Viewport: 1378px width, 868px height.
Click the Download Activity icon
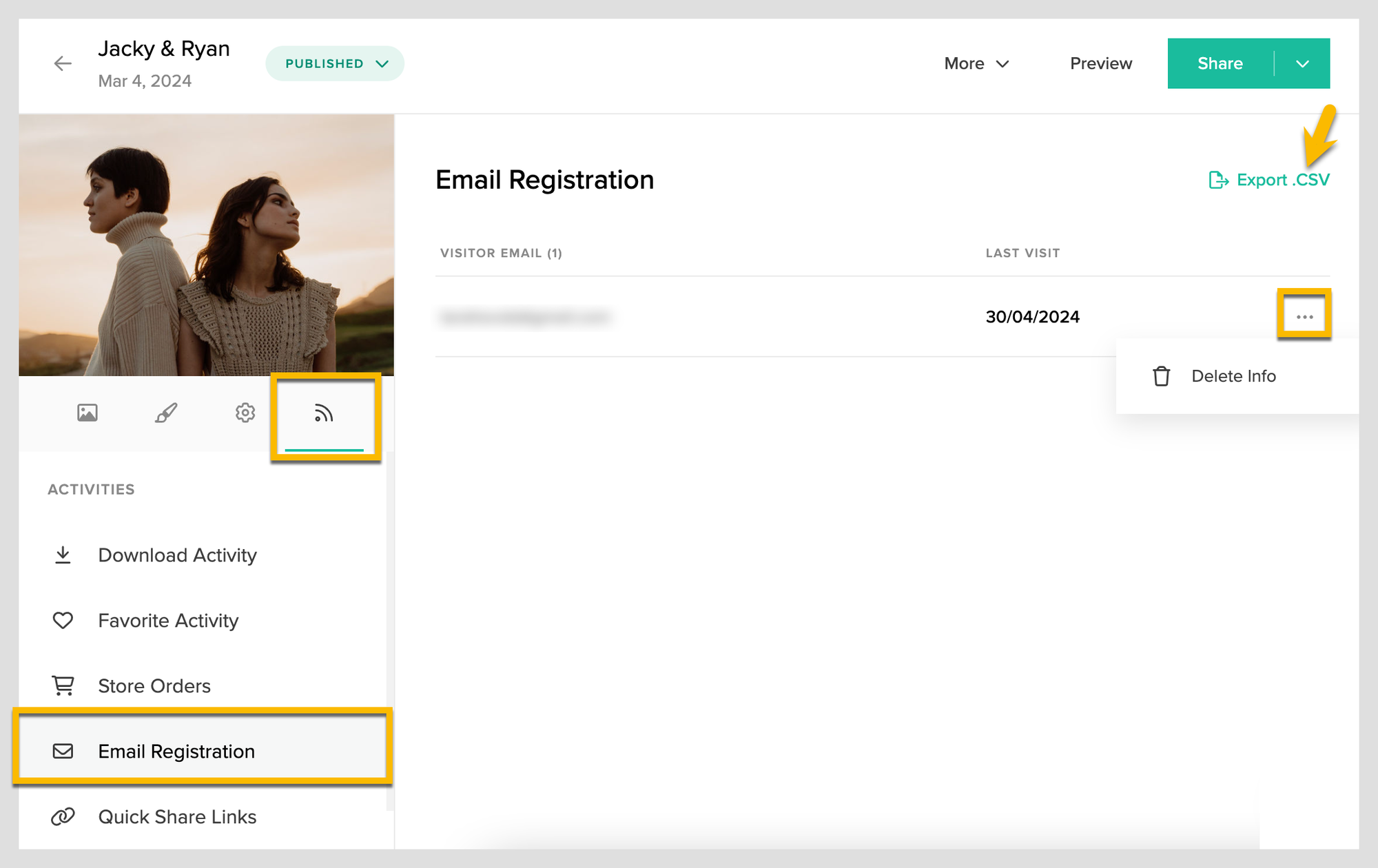(x=63, y=555)
